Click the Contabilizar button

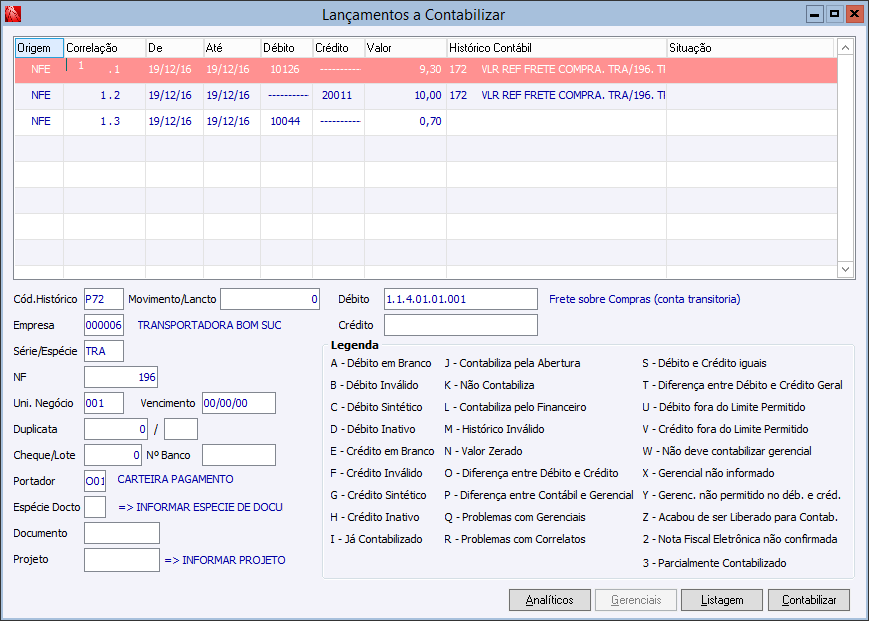pyautogui.click(x=809, y=600)
